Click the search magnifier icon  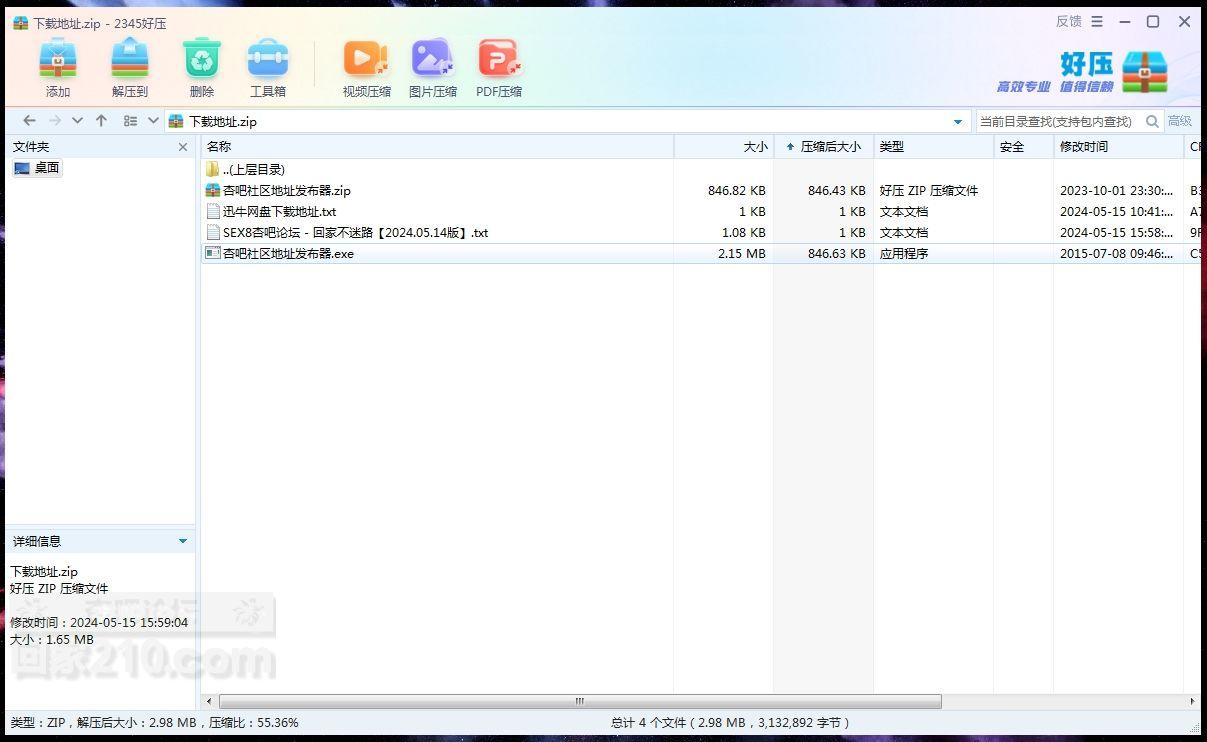click(x=1152, y=121)
